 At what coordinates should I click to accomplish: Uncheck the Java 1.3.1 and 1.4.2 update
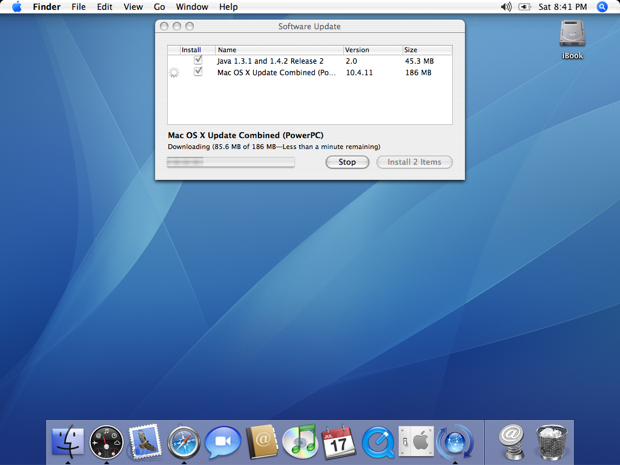coord(198,60)
